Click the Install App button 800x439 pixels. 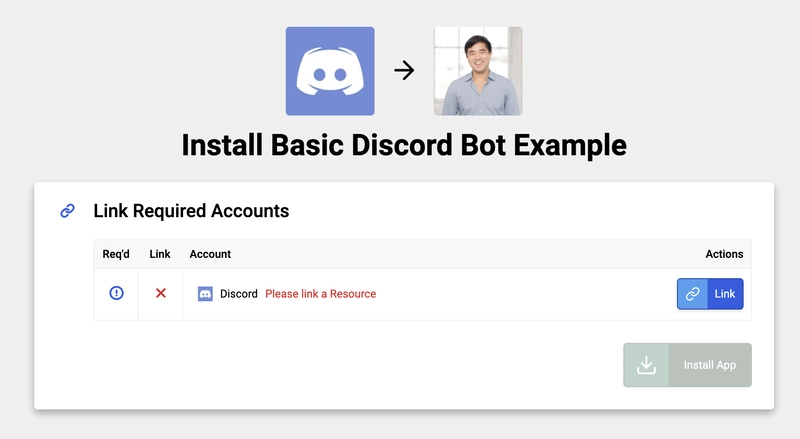[x=687, y=365]
